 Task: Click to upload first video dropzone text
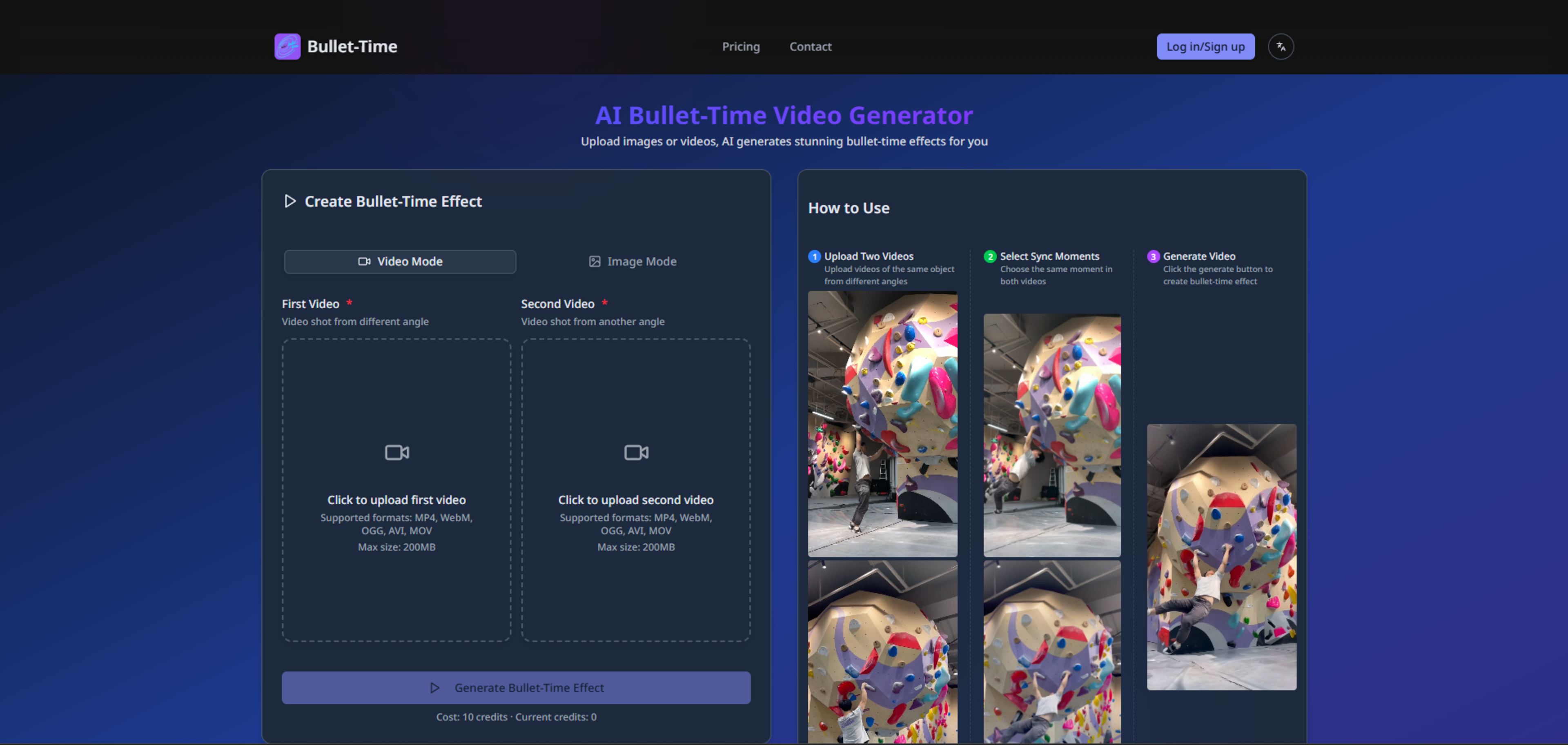pos(396,500)
